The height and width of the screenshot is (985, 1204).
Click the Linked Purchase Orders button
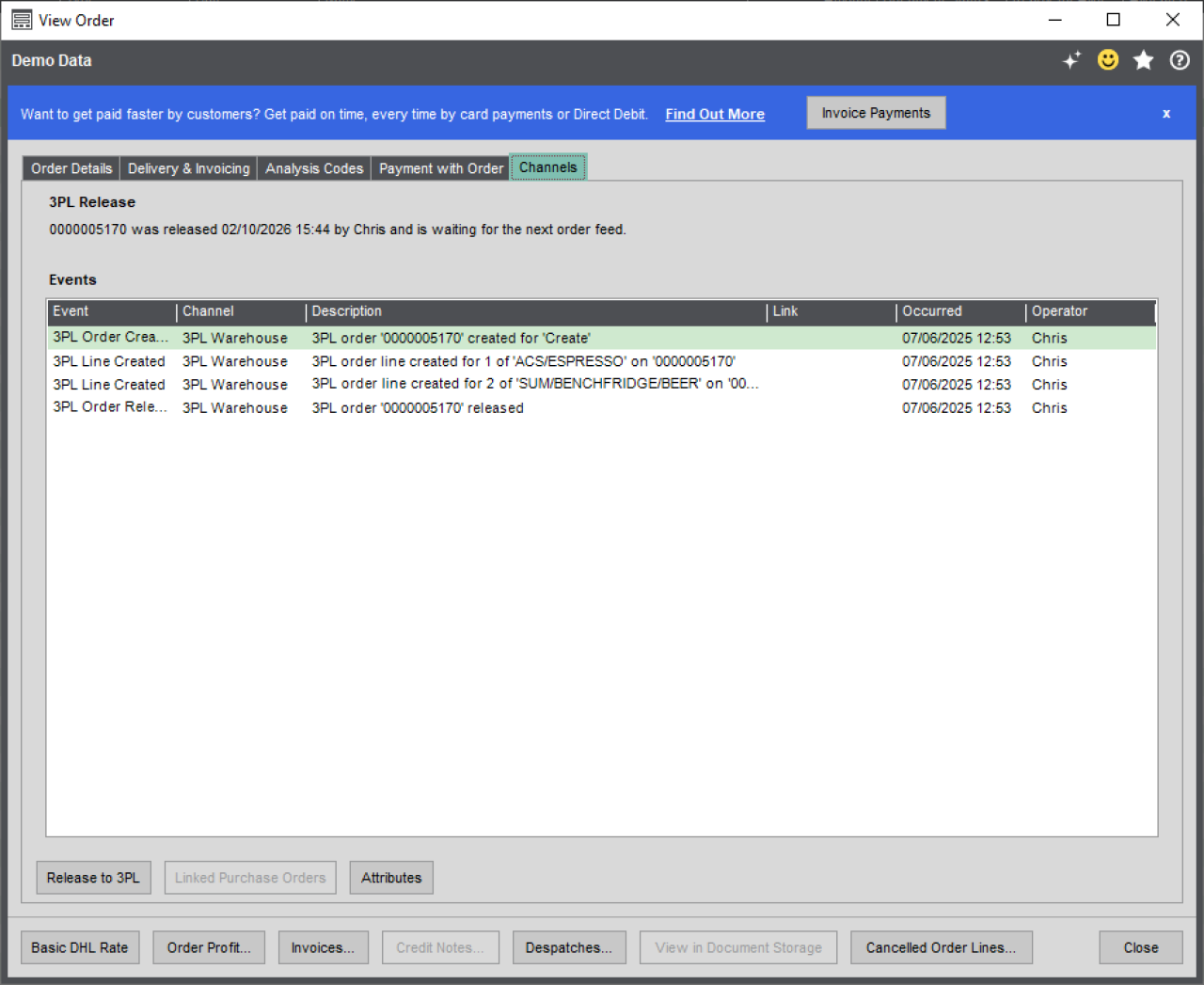[x=250, y=878]
